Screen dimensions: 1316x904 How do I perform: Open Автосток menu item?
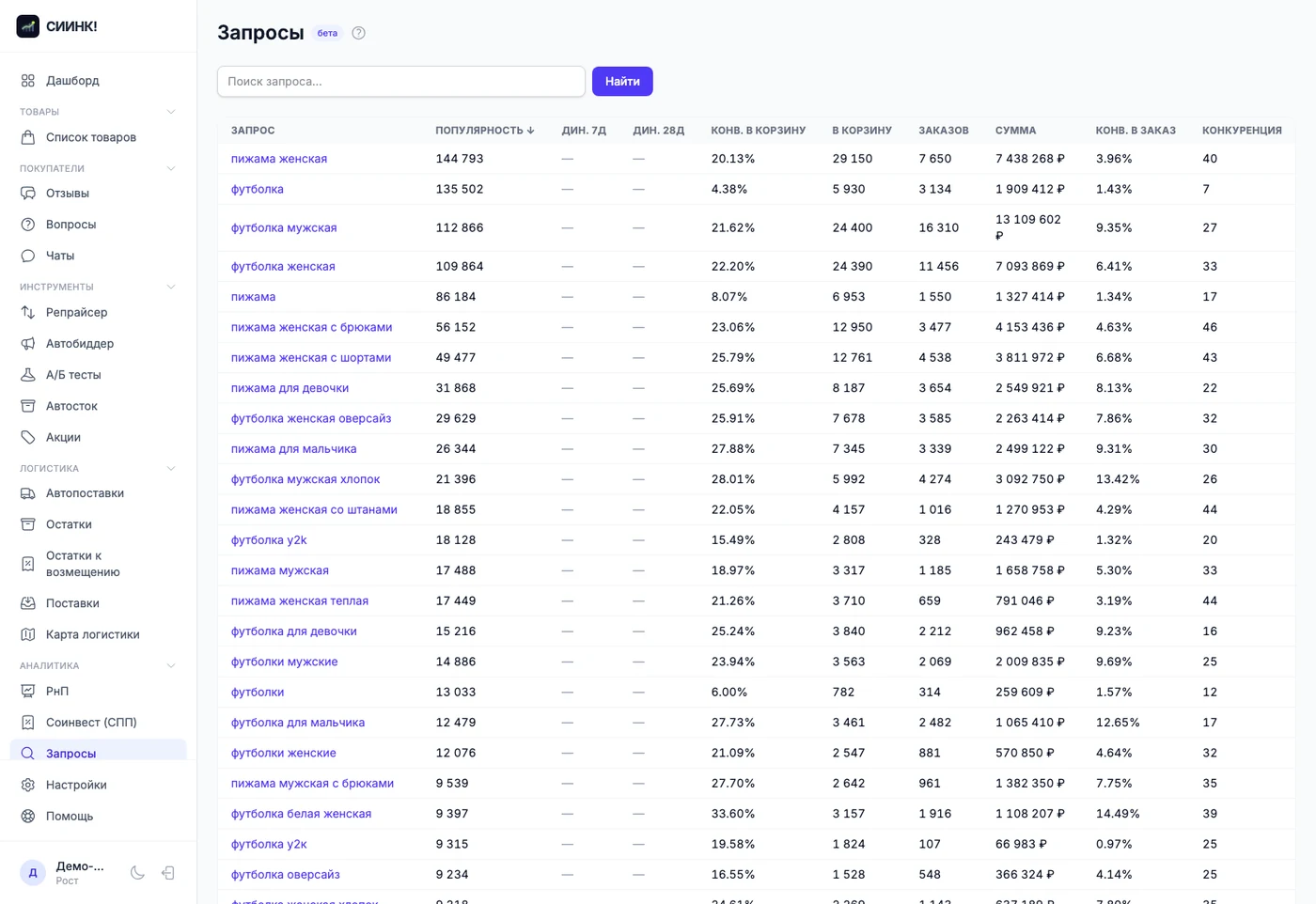click(x=98, y=406)
